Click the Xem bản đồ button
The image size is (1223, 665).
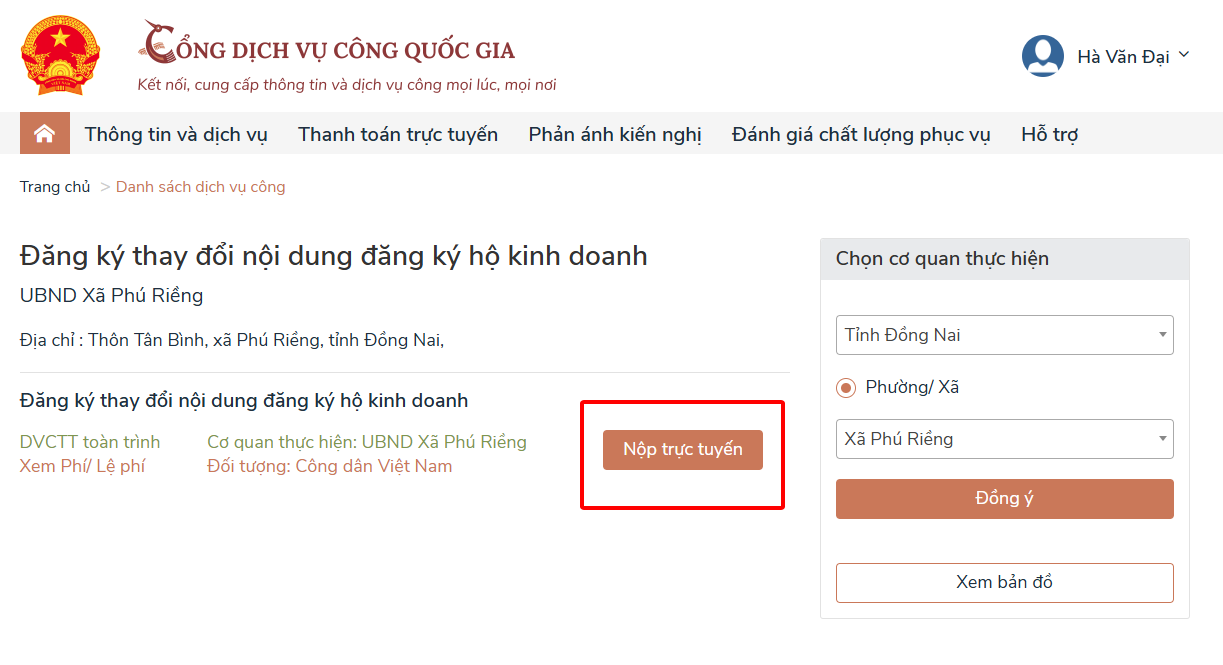pyautogui.click(x=1003, y=583)
